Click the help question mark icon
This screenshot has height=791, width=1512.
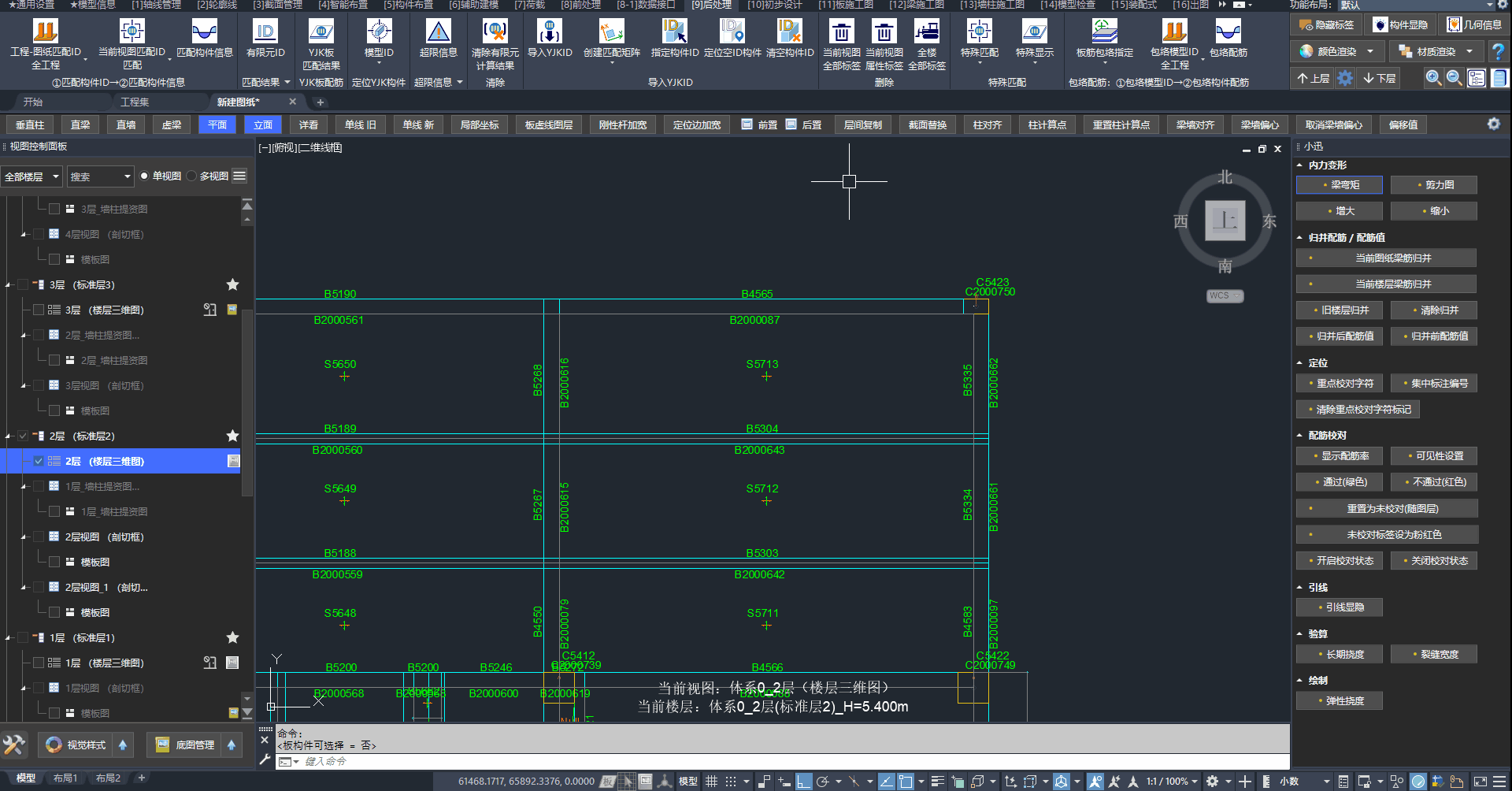[x=1498, y=51]
